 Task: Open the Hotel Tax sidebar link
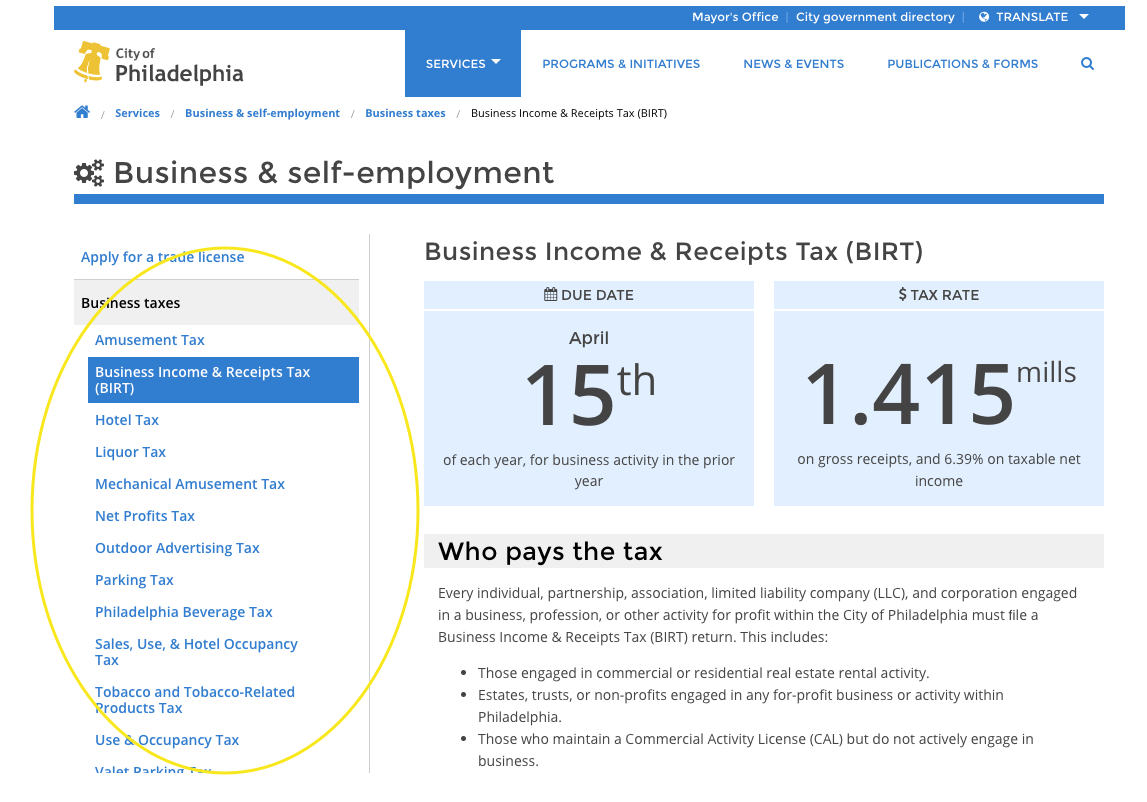click(x=127, y=420)
